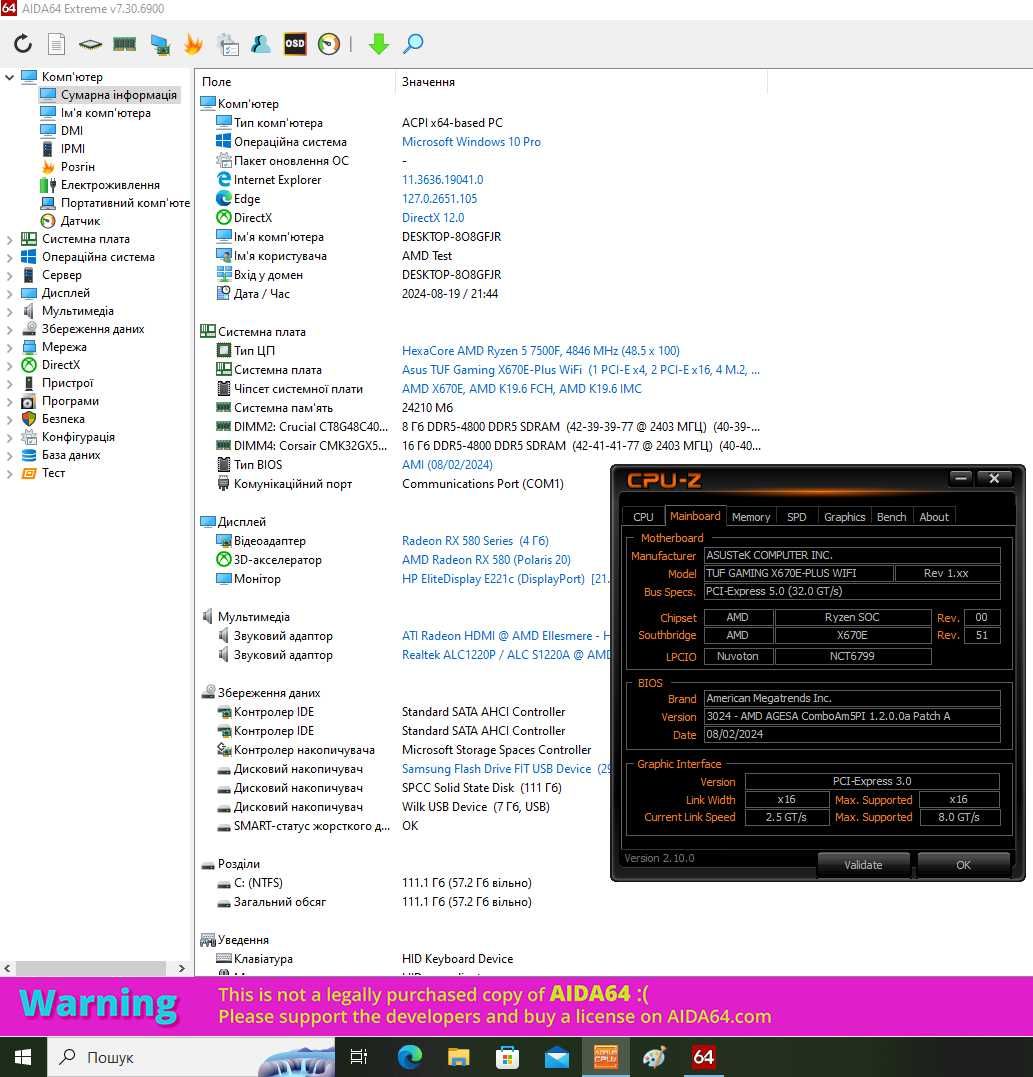
Task: Click the motherboard chip toolbar icon
Action: tap(90, 45)
